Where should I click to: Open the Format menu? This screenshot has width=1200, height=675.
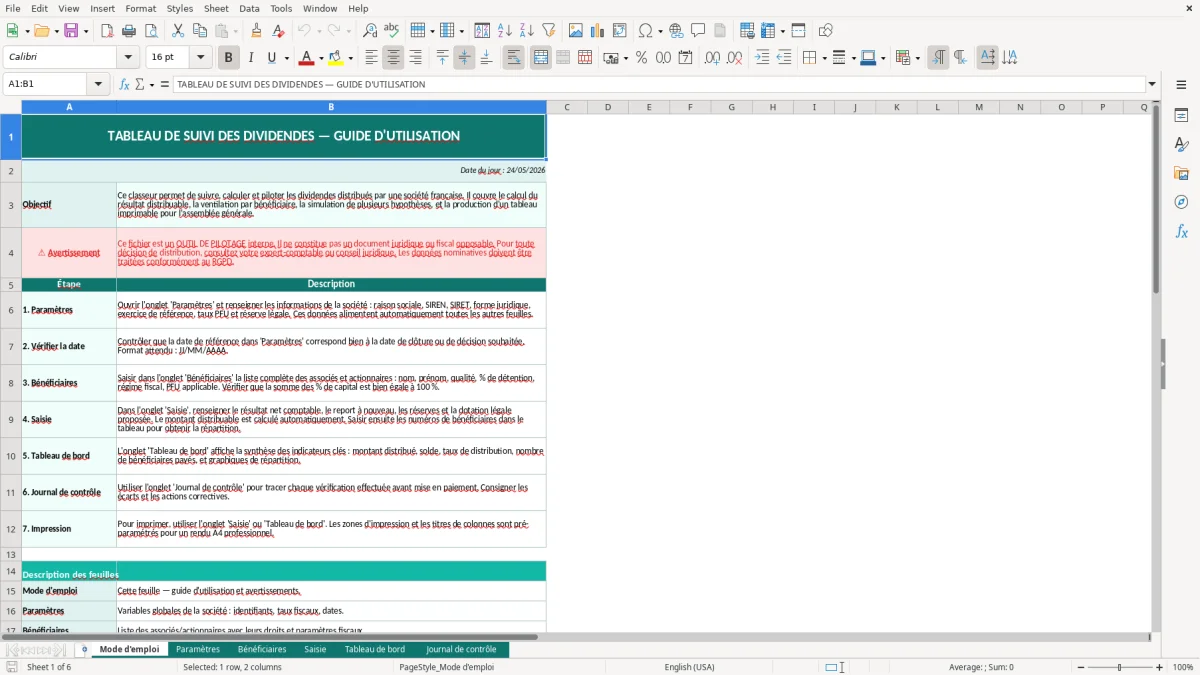(140, 8)
